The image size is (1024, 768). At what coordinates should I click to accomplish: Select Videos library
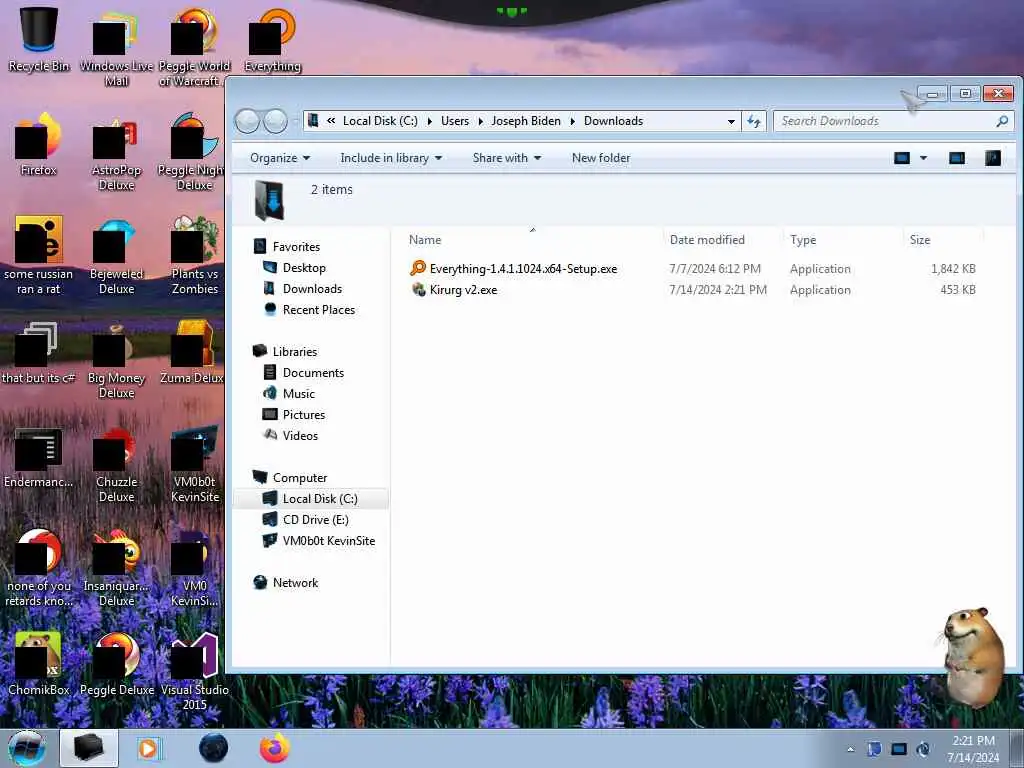pyautogui.click(x=300, y=435)
